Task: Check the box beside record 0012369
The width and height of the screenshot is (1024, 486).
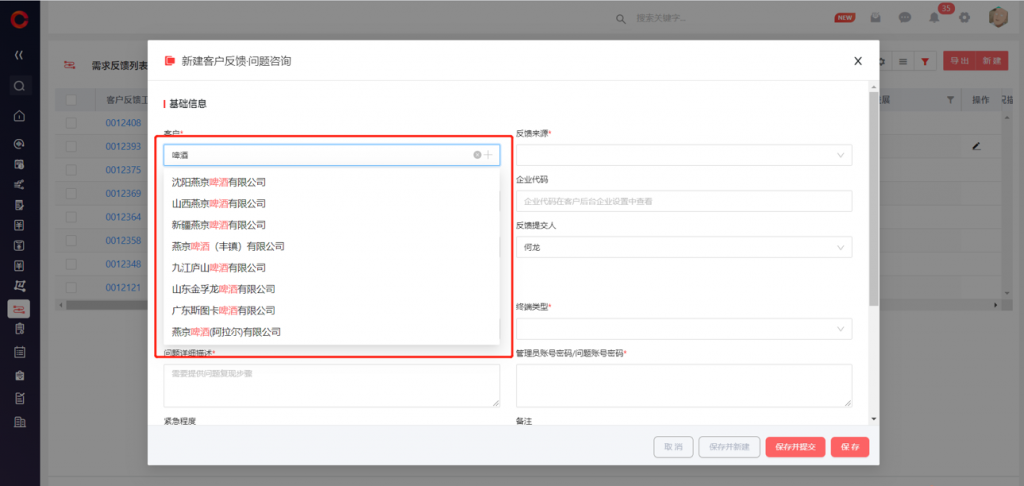Action: [71, 192]
